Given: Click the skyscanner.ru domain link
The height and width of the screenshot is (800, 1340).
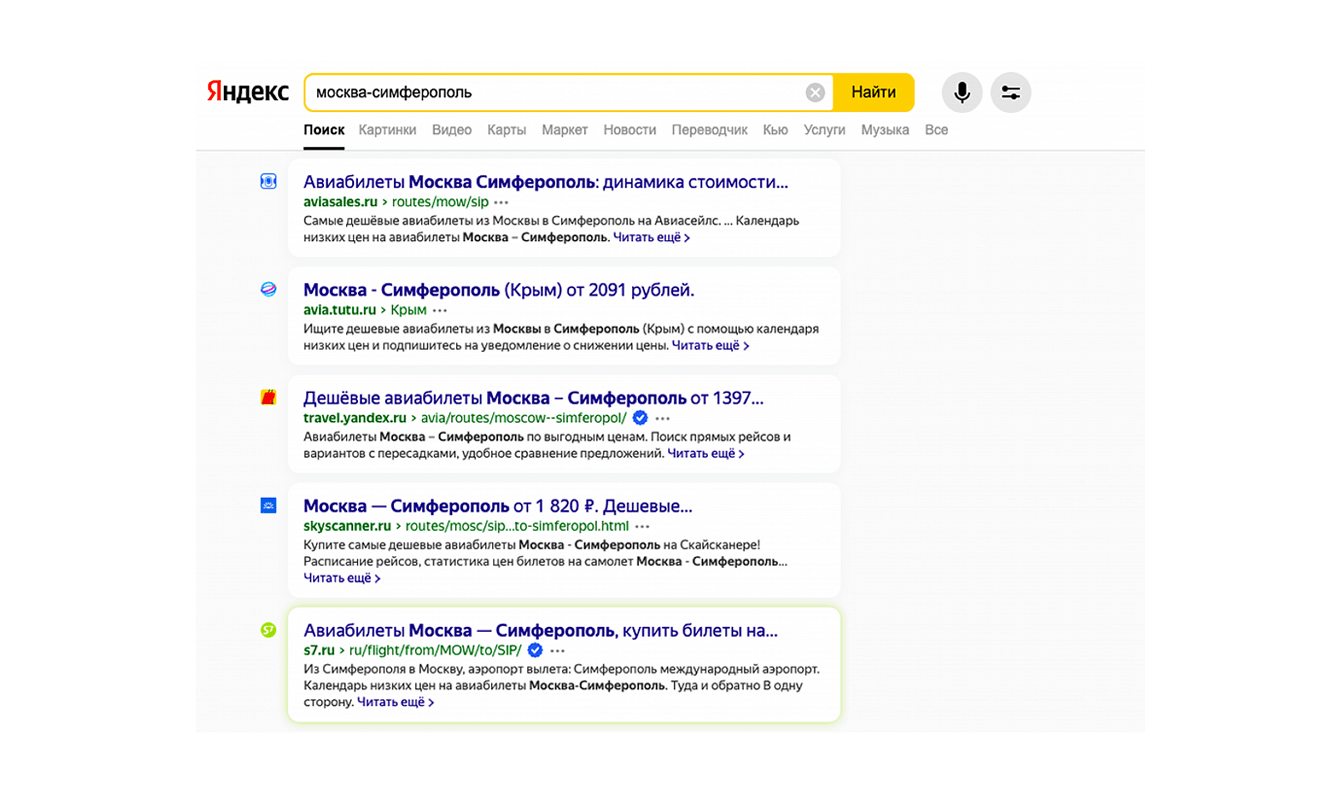Looking at the screenshot, I should [347, 526].
